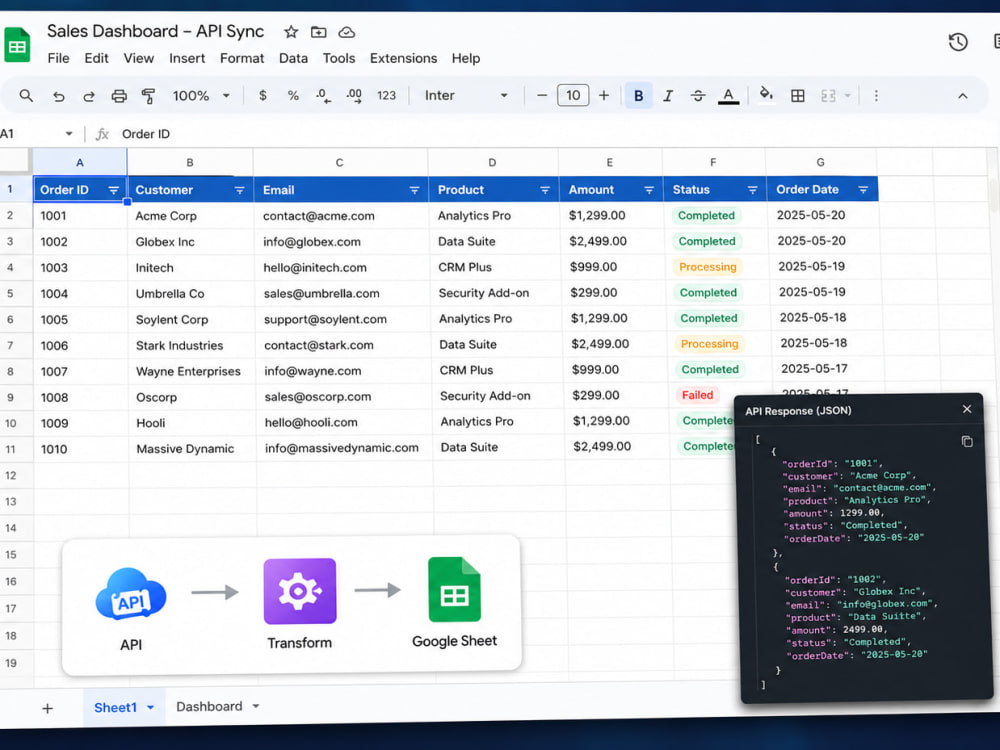Open the zoom 100% dropdown
The width and height of the screenshot is (1000, 750).
point(201,96)
